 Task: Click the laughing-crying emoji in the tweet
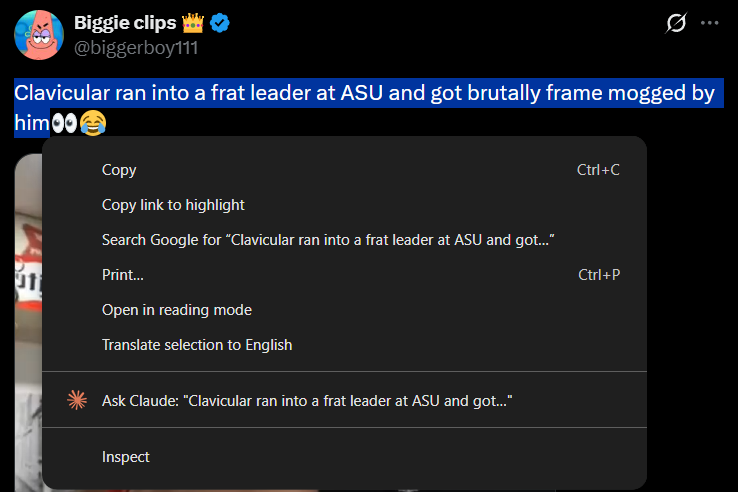point(92,124)
